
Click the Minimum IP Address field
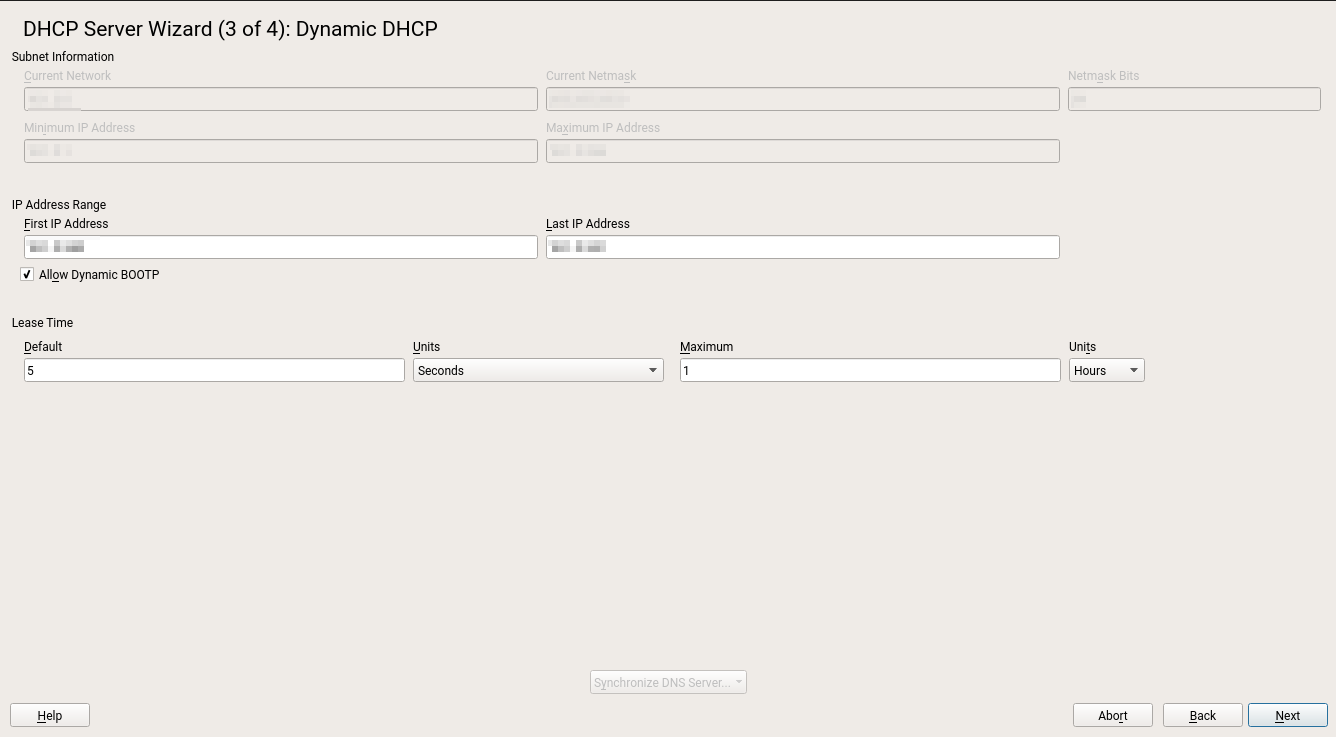[x=280, y=150]
